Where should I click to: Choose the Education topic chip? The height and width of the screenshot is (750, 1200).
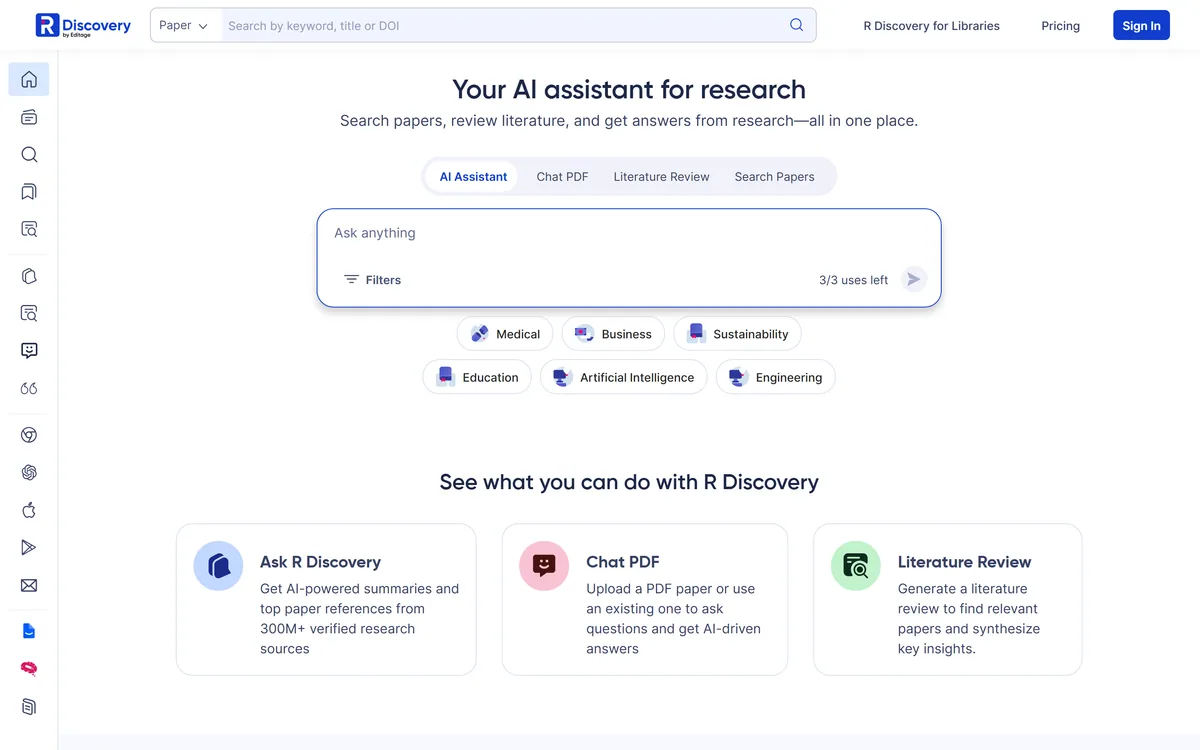(477, 377)
